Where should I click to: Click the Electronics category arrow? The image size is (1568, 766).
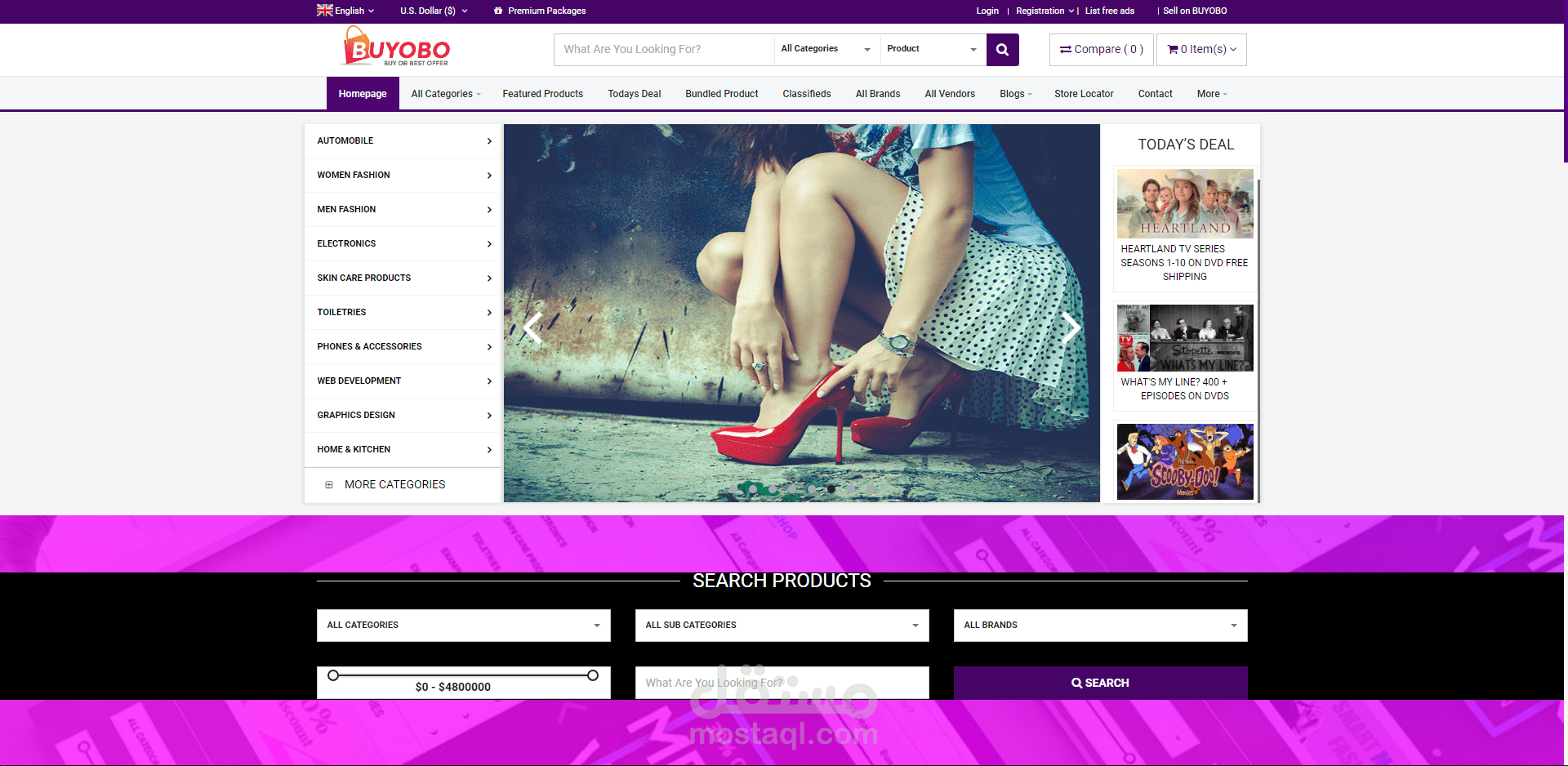click(x=489, y=244)
